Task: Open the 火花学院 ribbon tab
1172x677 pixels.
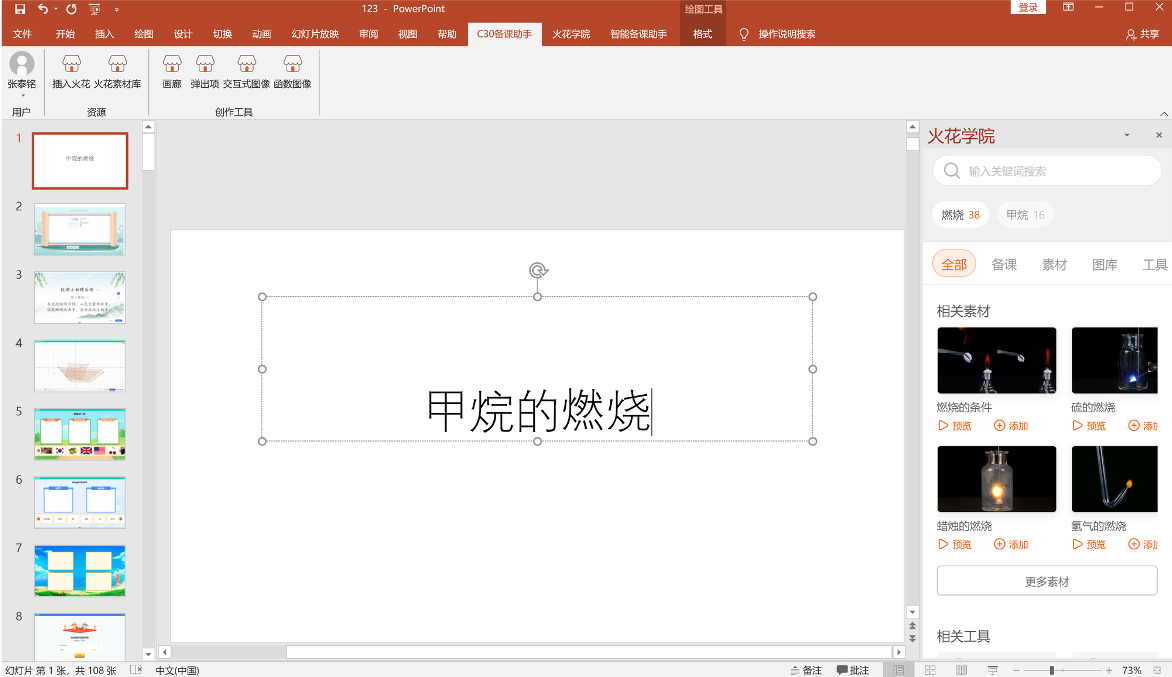Action: [x=571, y=34]
